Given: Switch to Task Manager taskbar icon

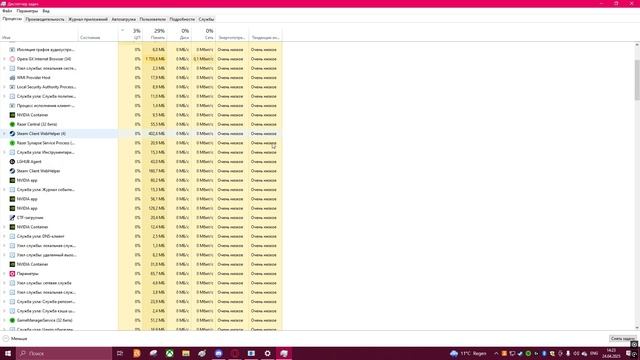Looking at the screenshot, I should coord(284,353).
